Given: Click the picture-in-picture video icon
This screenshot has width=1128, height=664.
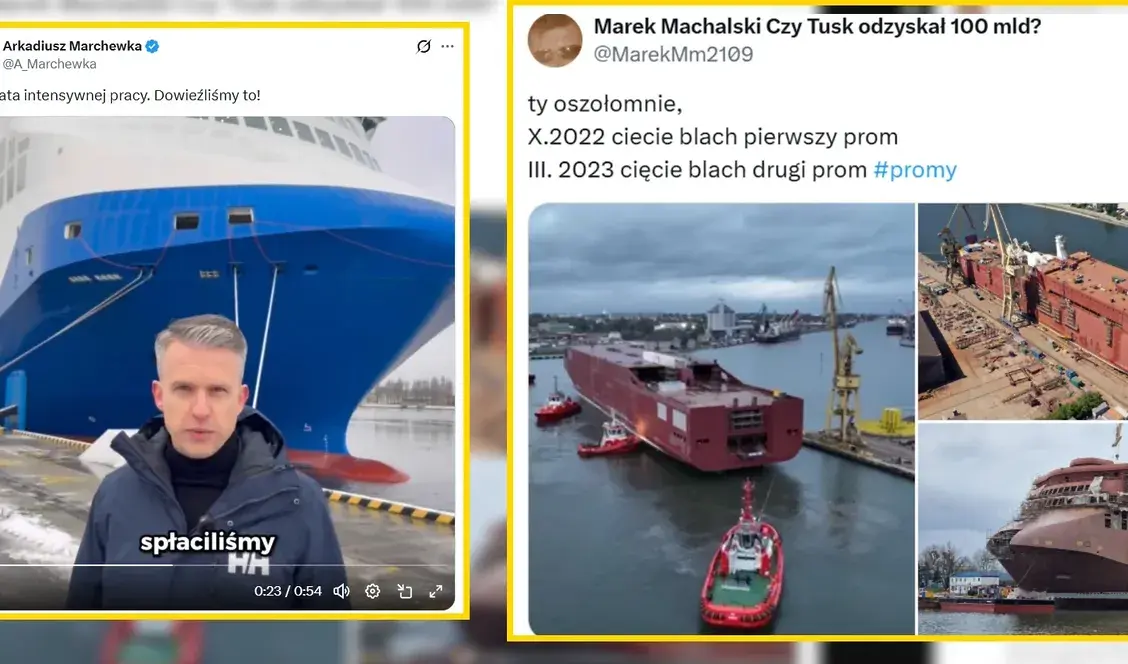Looking at the screenshot, I should click(405, 591).
